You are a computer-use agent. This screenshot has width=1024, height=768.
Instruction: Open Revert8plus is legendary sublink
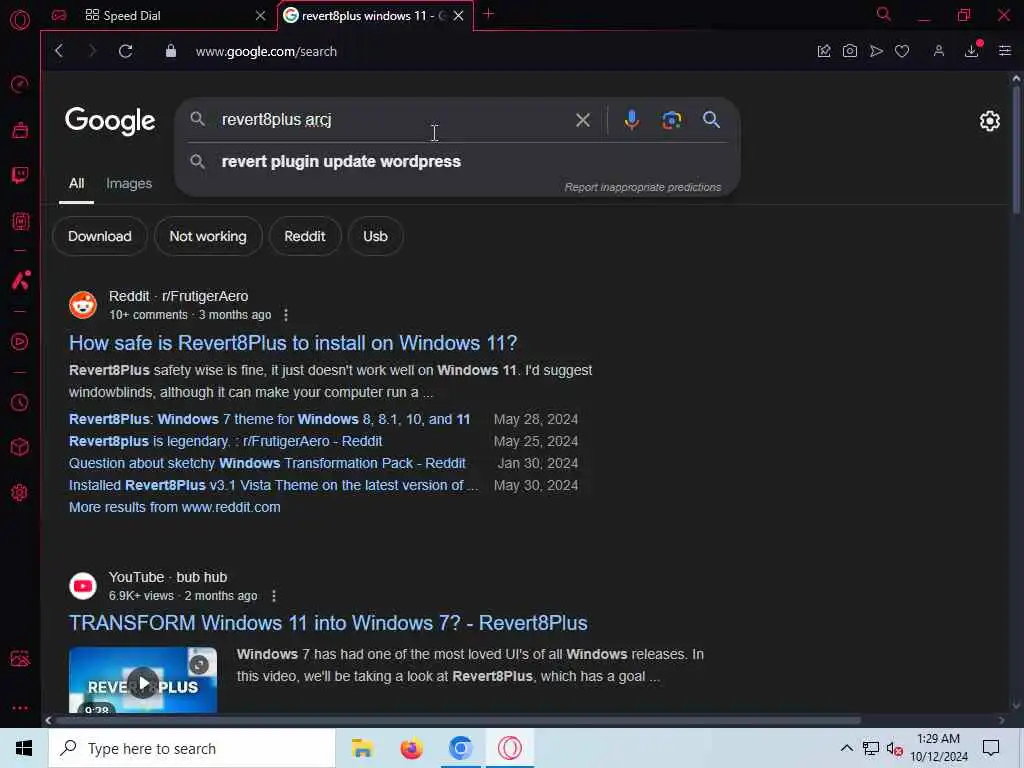tap(225, 441)
